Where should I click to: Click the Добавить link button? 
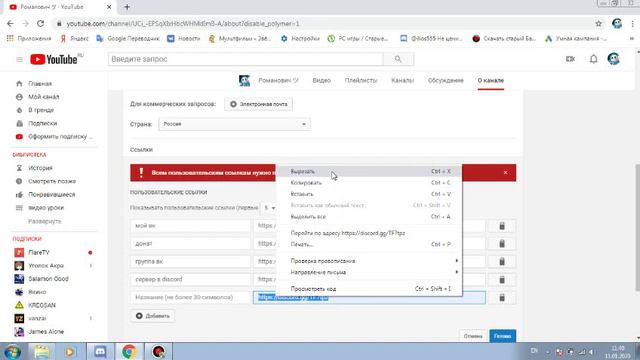pyautogui.click(x=153, y=316)
